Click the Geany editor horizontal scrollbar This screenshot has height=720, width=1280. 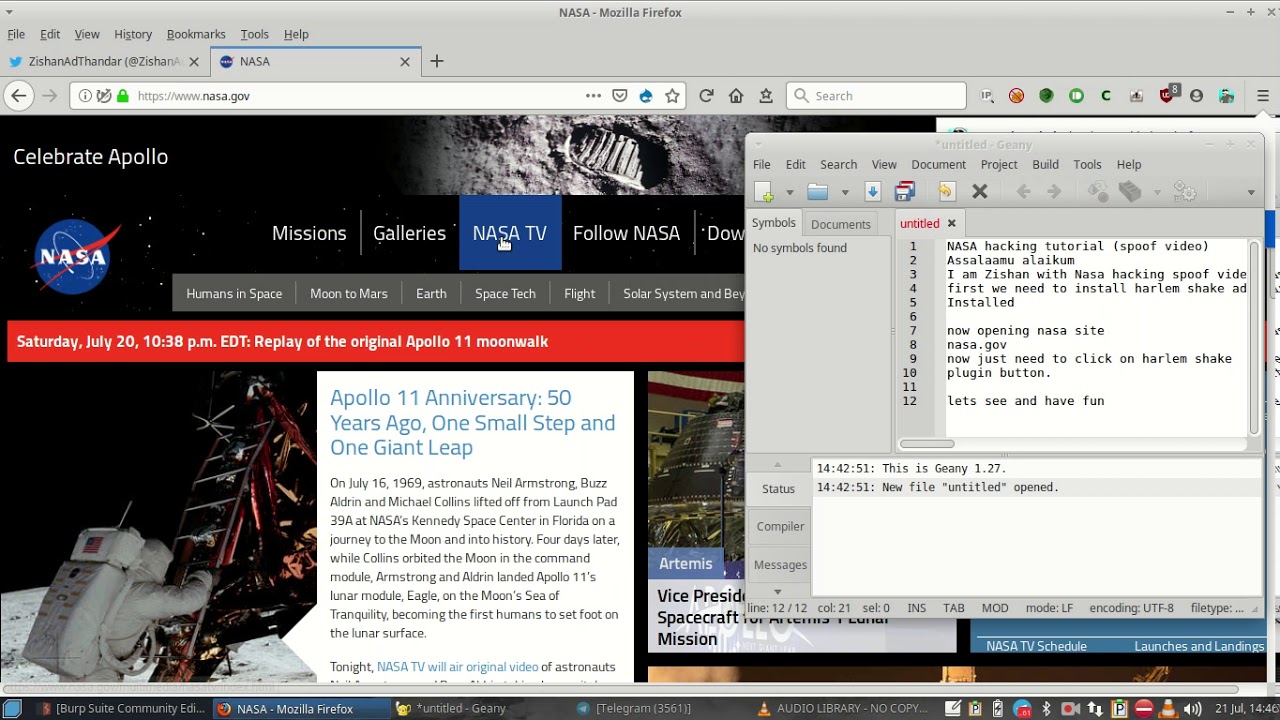point(927,444)
